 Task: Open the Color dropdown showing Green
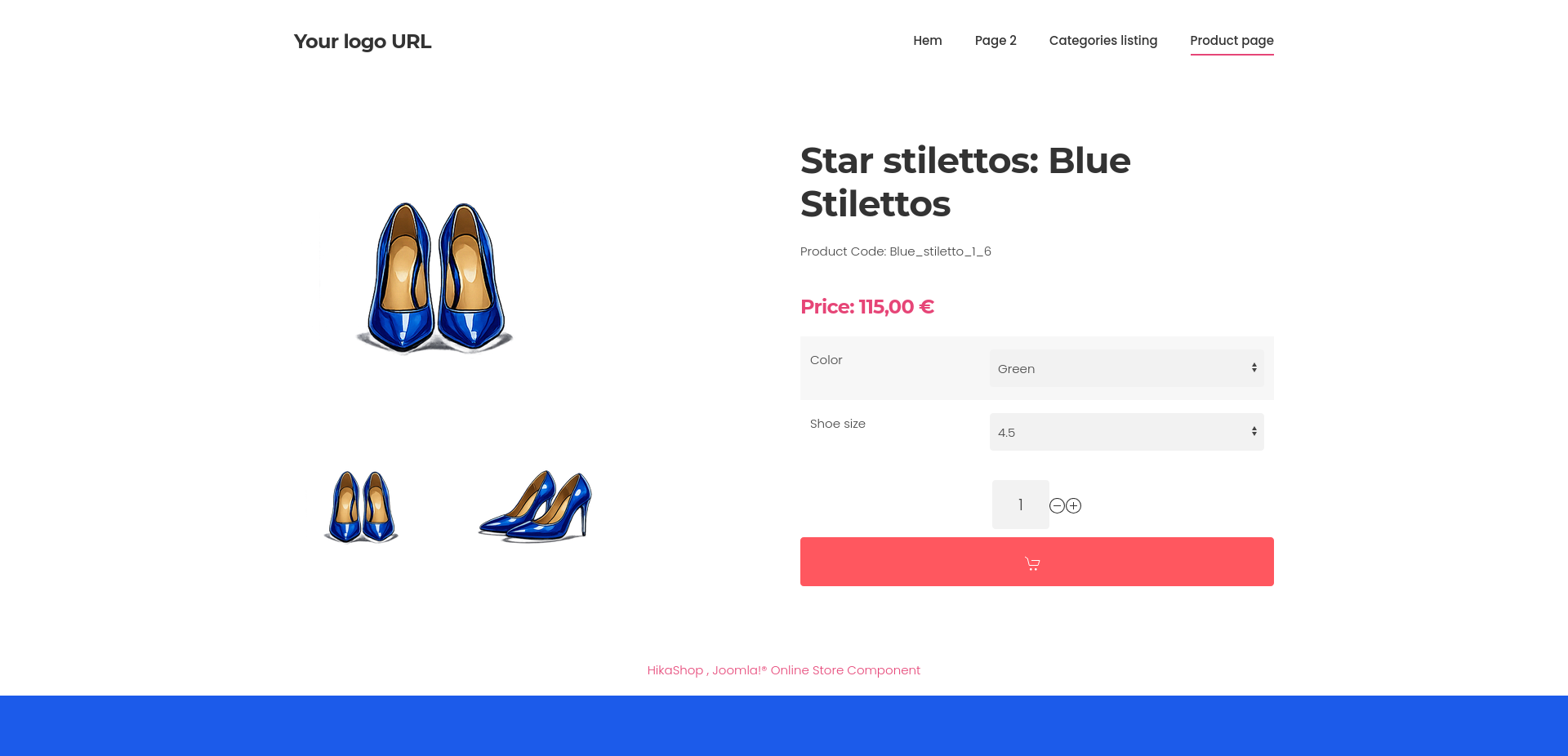tap(1126, 368)
